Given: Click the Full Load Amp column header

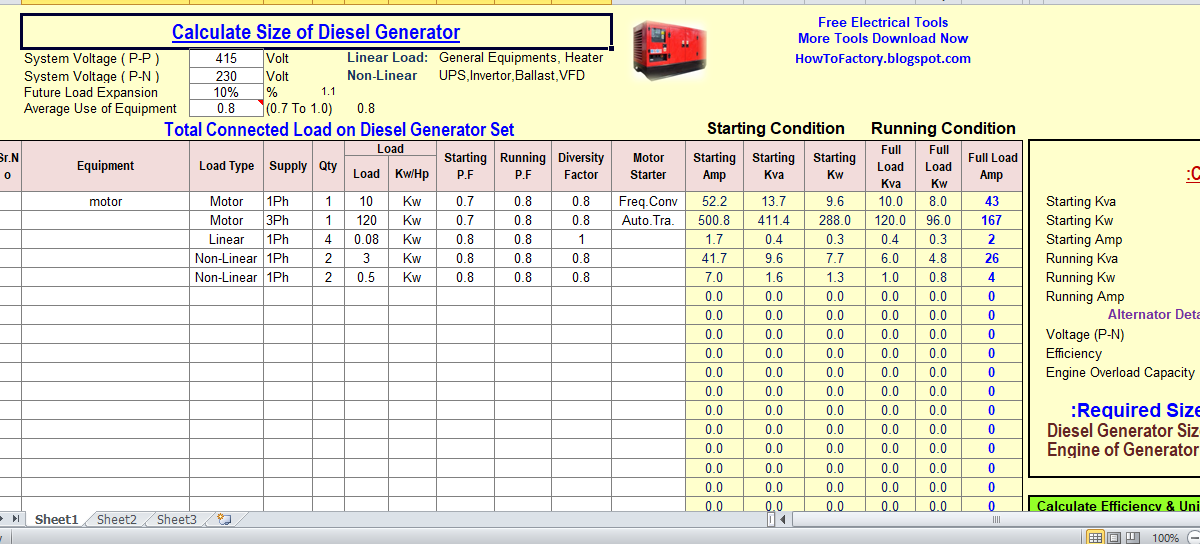Looking at the screenshot, I should click(x=992, y=166).
